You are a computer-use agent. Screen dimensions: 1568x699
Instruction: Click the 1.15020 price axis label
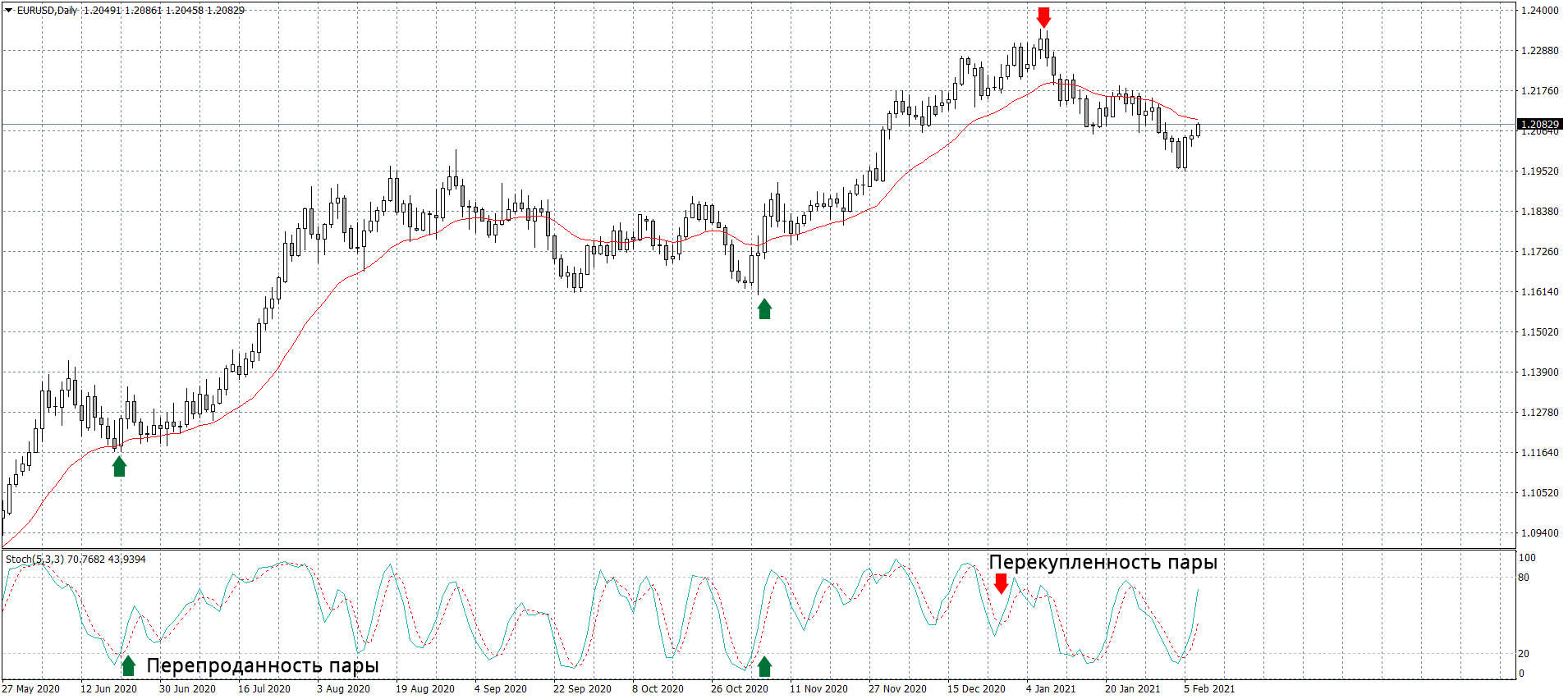coord(1539,332)
